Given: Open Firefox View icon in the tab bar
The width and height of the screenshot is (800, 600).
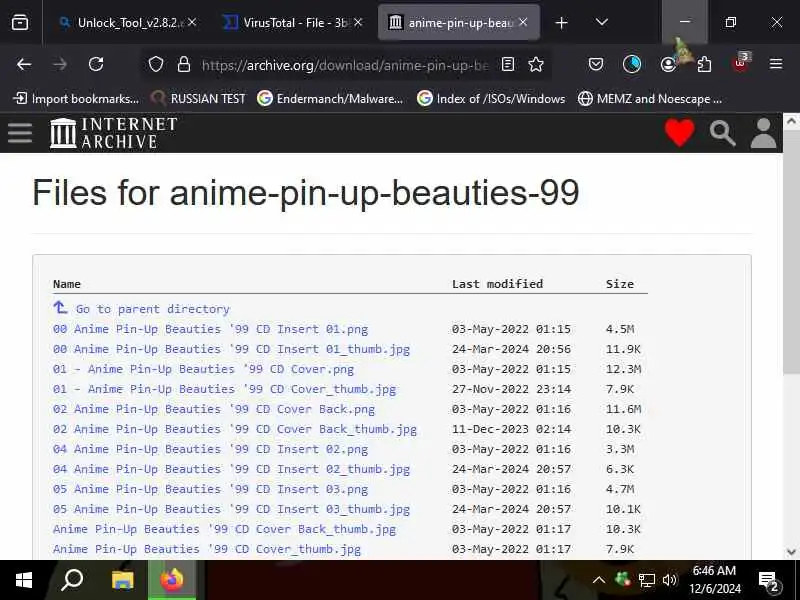Looking at the screenshot, I should pos(20,22).
